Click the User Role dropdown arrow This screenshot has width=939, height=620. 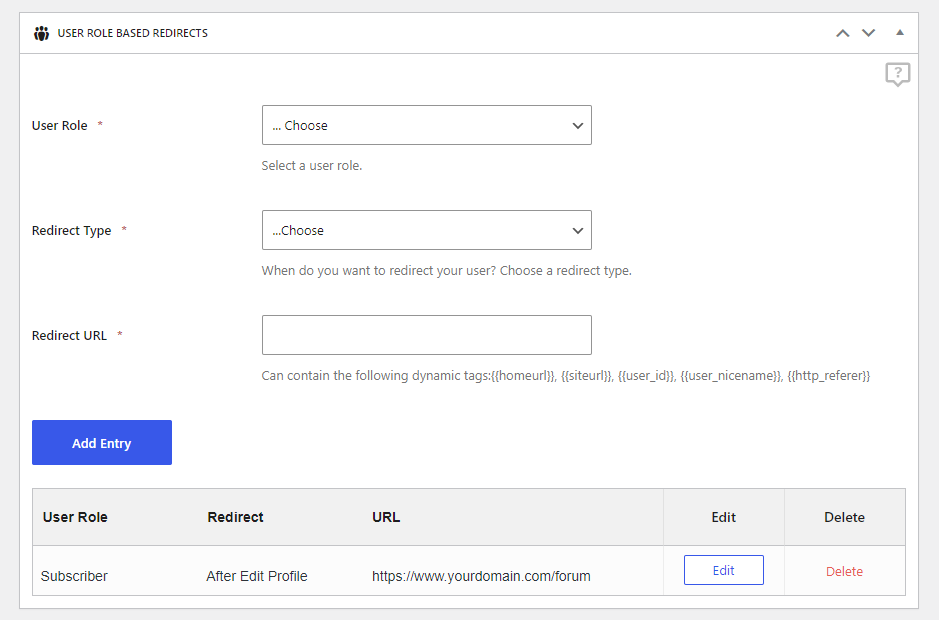coord(577,126)
